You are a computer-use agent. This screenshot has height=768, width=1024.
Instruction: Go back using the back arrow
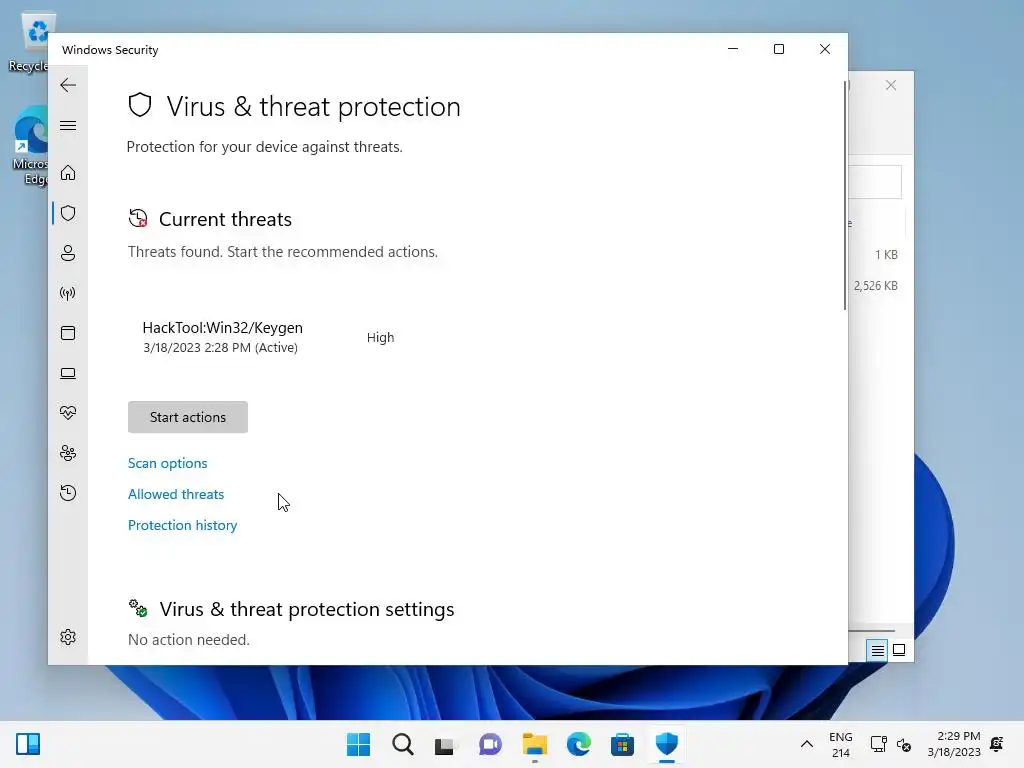68,85
